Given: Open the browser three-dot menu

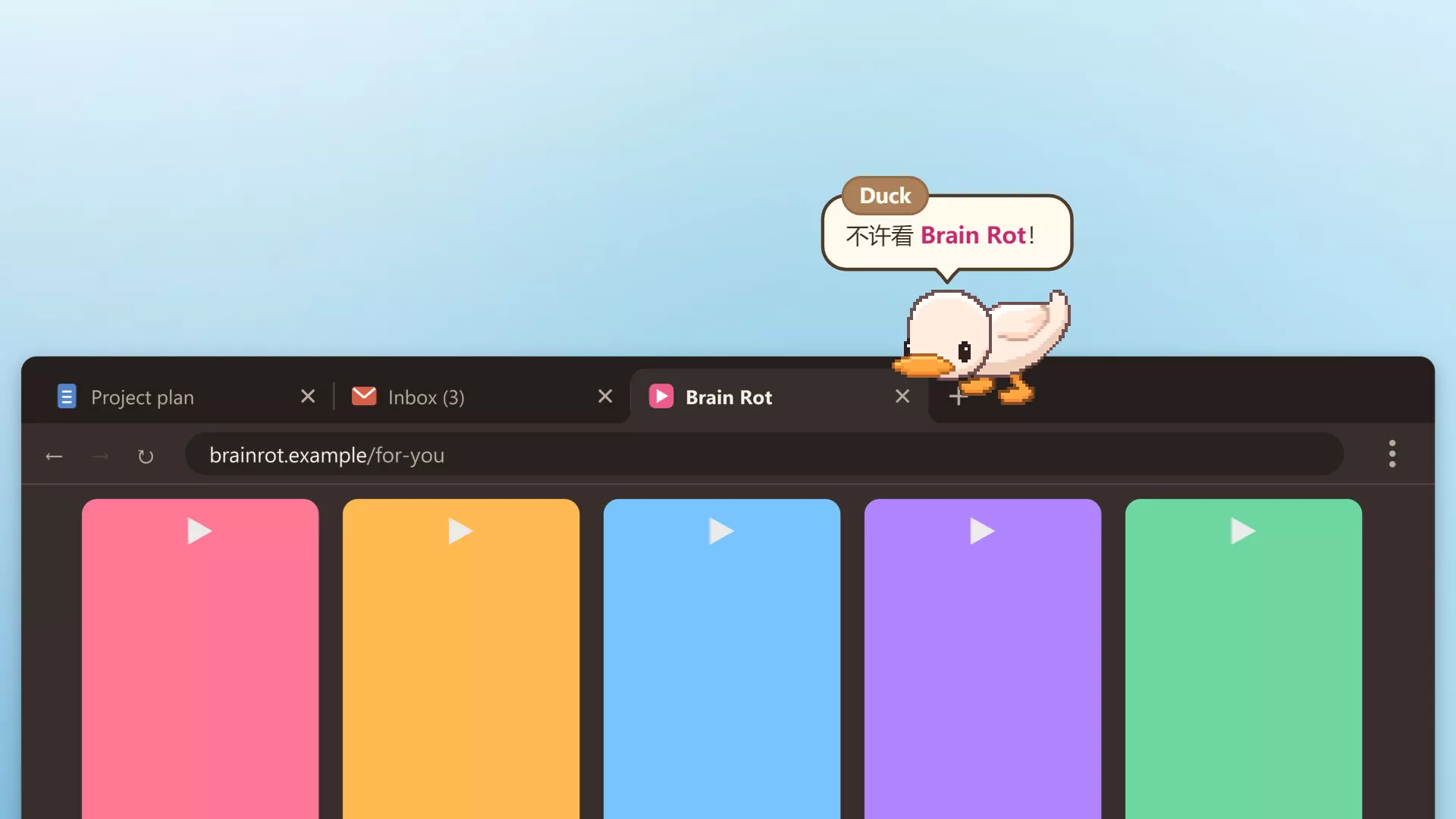Looking at the screenshot, I should coord(1392,453).
